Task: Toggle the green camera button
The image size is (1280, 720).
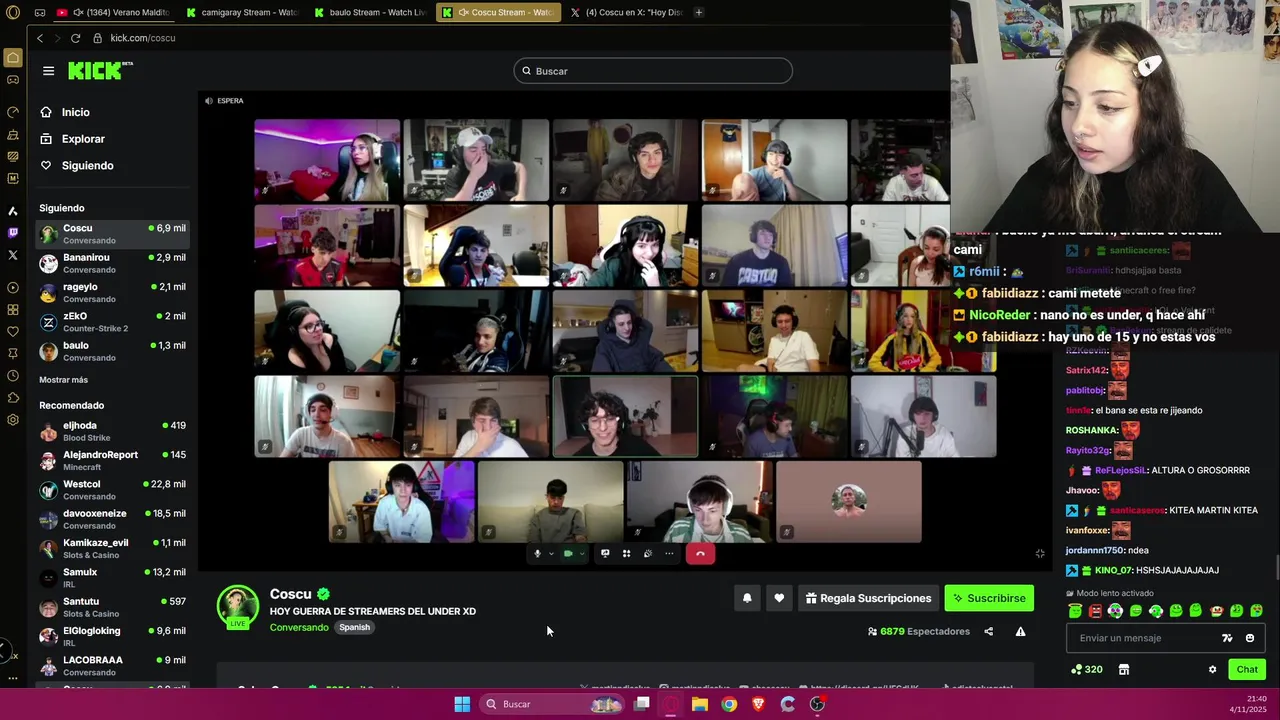Action: (x=568, y=553)
